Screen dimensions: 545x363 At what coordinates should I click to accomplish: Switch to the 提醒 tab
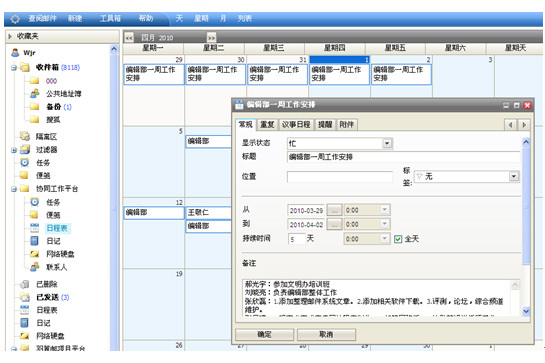(325, 124)
